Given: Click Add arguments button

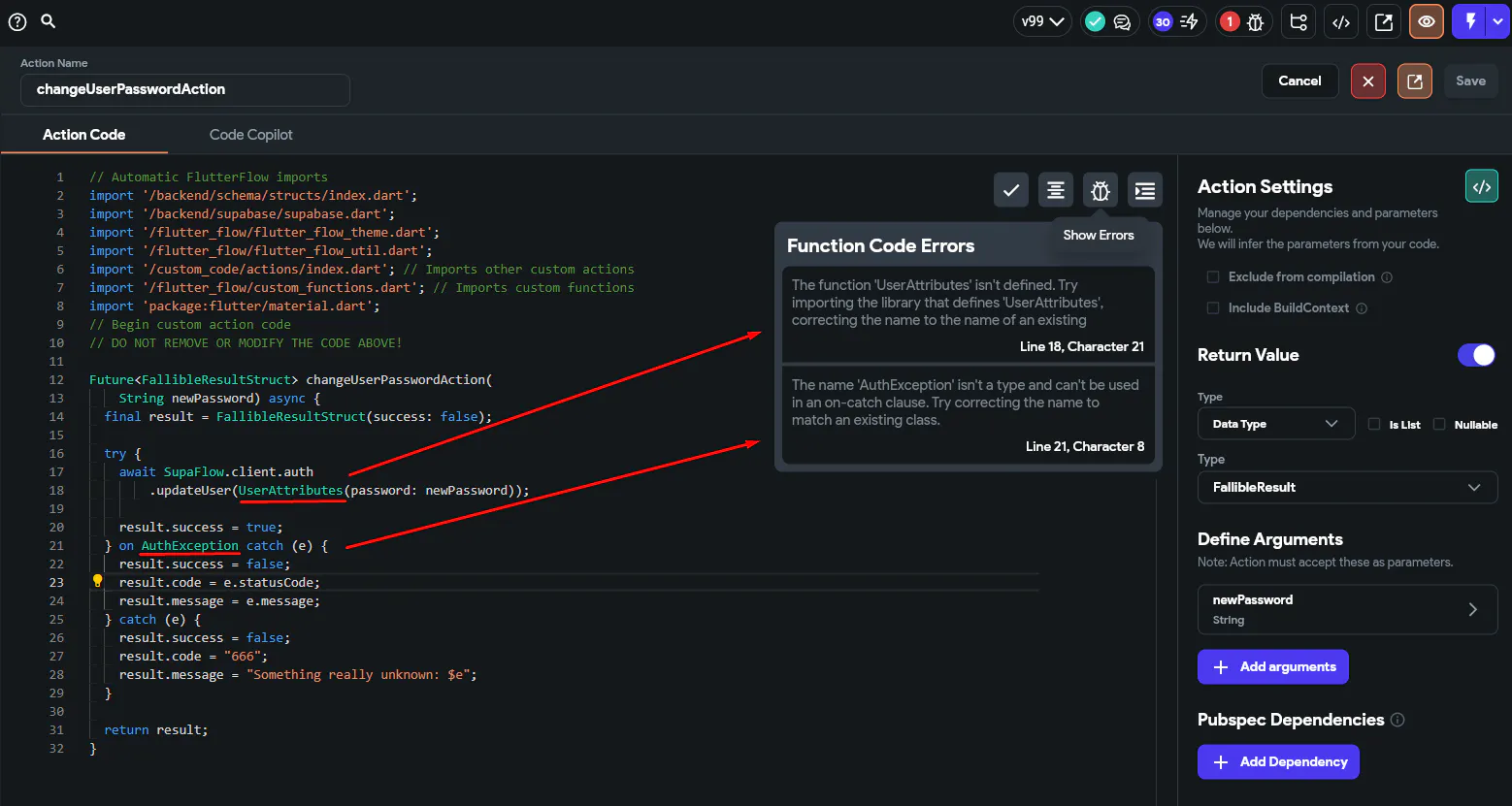Looking at the screenshot, I should coord(1273,666).
